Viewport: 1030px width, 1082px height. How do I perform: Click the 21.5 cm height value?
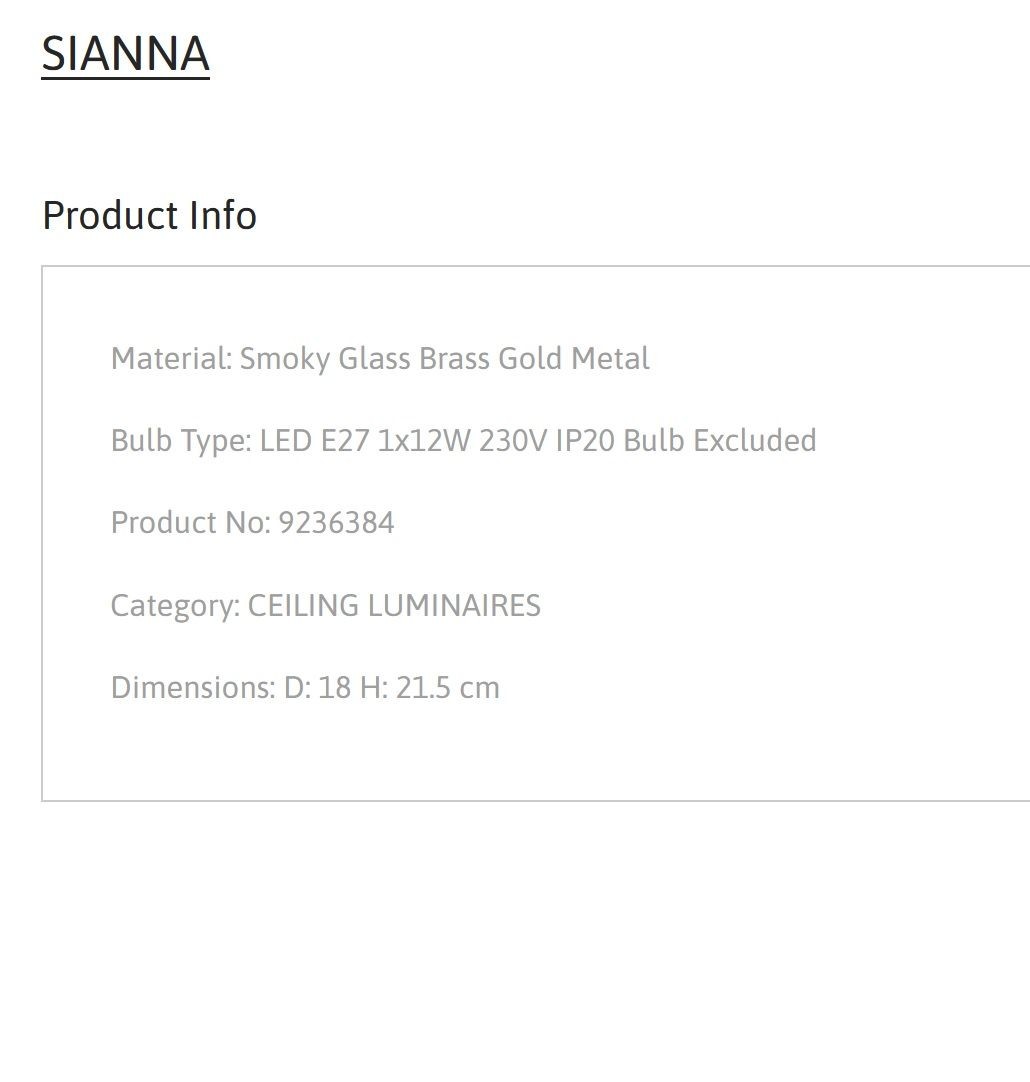click(x=448, y=687)
